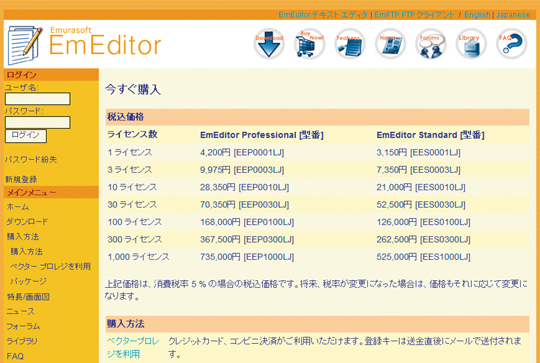Click the ライセンス数 column header

[x=132, y=134]
